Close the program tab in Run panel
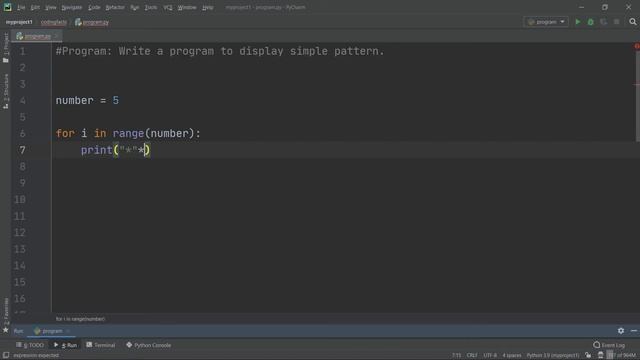The width and height of the screenshot is (640, 360). (68, 331)
